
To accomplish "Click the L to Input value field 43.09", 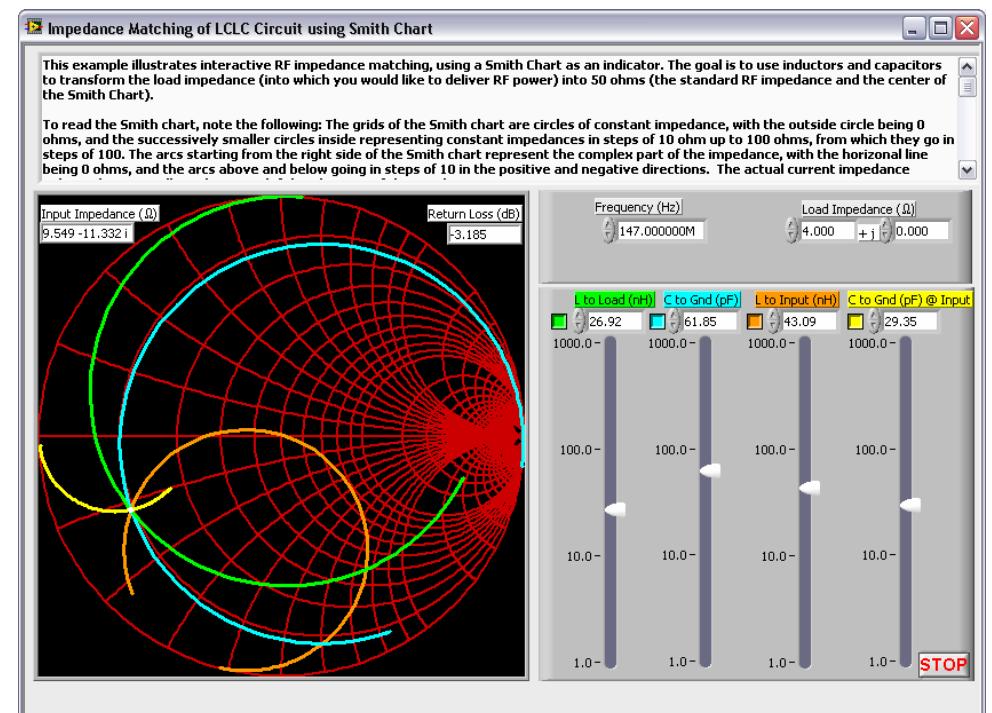I will click(x=809, y=321).
